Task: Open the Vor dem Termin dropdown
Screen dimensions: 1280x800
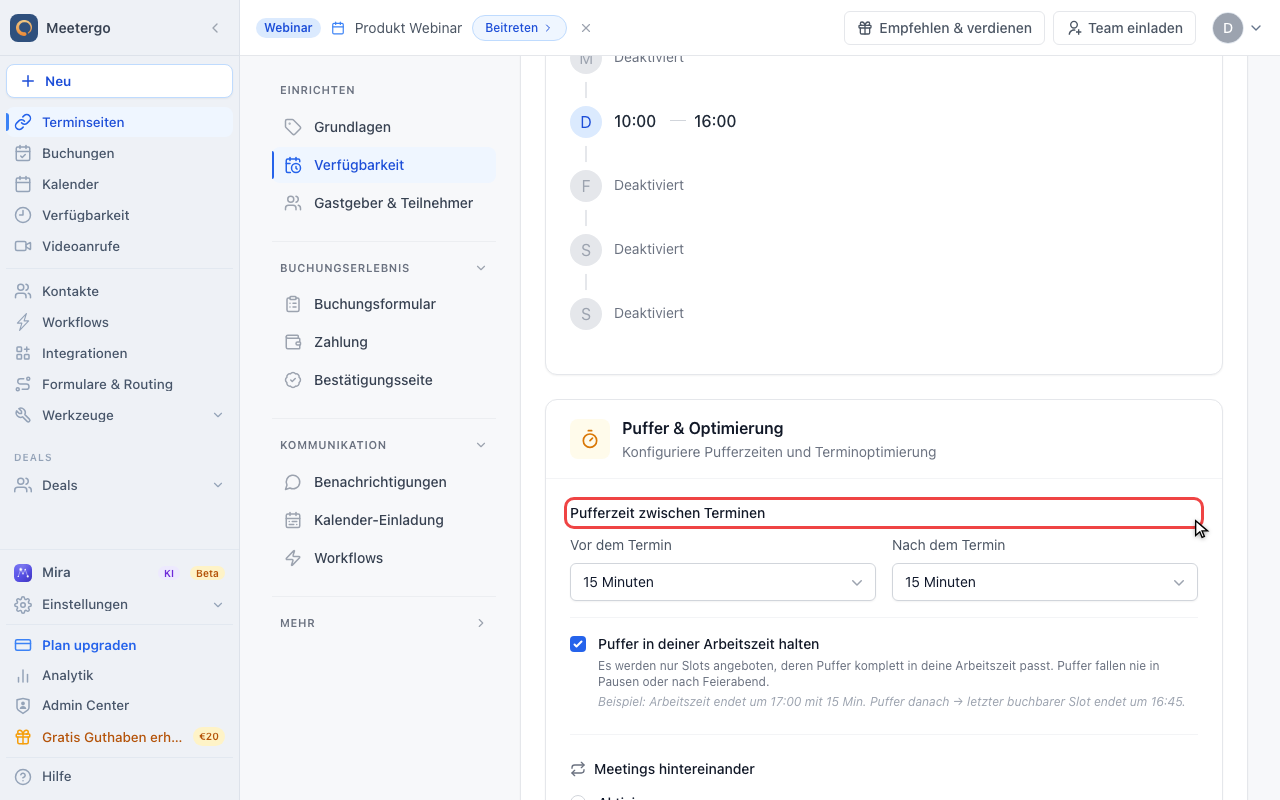Action: pos(723,582)
